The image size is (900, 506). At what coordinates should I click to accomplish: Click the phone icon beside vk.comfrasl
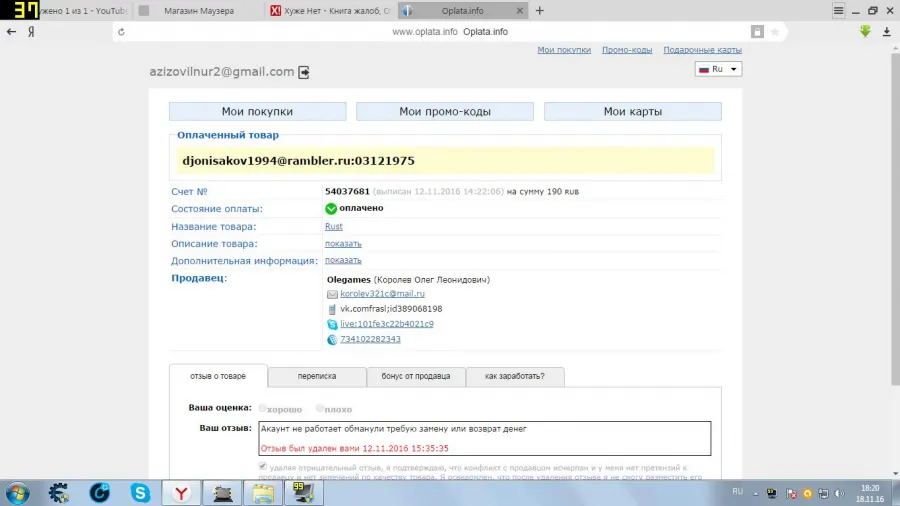point(332,309)
